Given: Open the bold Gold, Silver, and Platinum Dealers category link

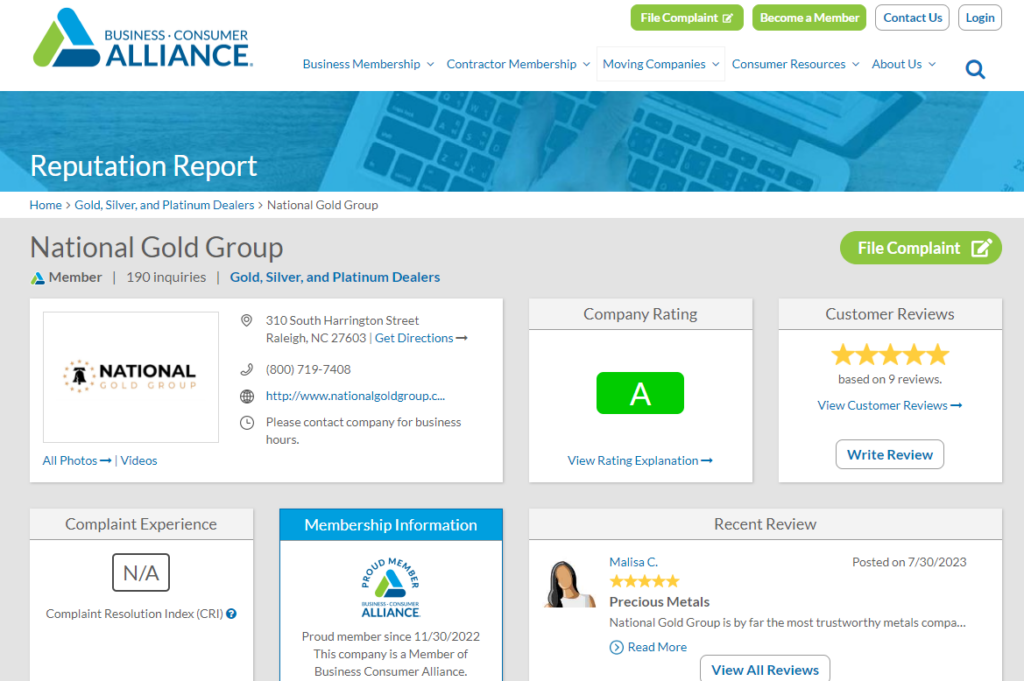Looking at the screenshot, I should click(335, 277).
